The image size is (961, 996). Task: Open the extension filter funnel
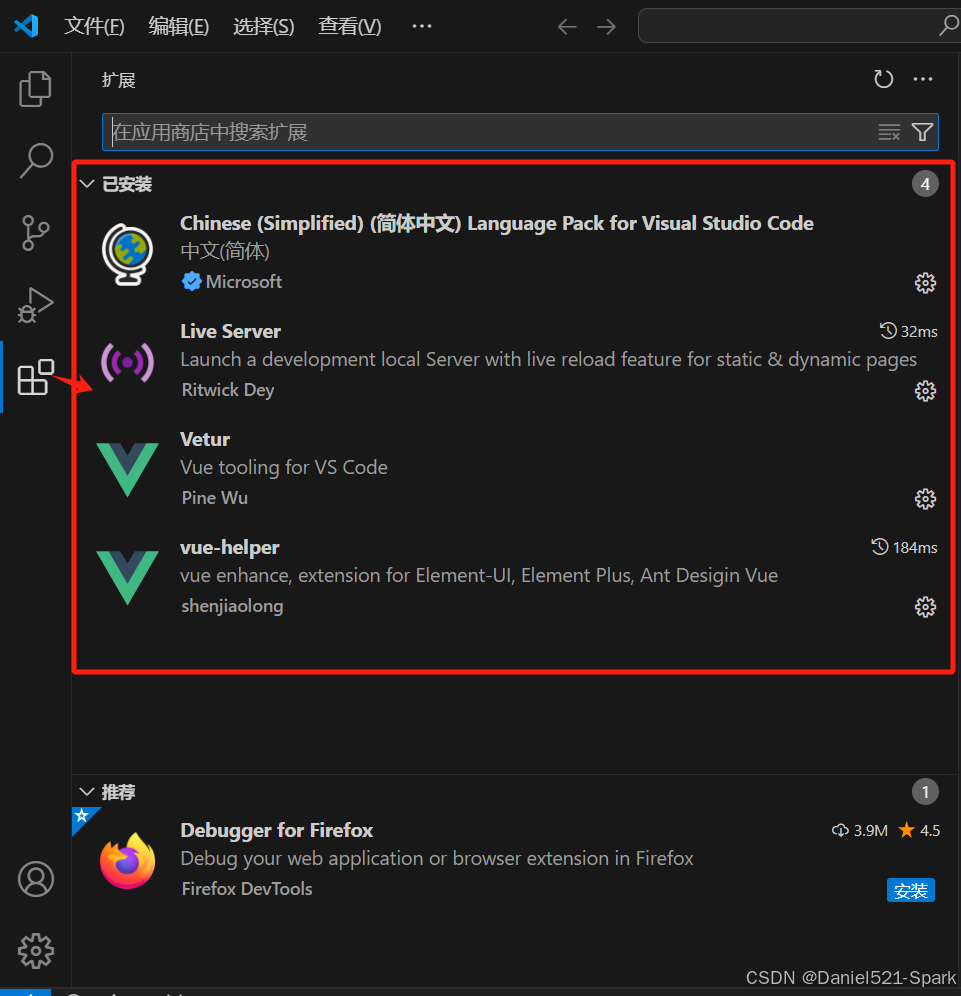pyautogui.click(x=922, y=132)
